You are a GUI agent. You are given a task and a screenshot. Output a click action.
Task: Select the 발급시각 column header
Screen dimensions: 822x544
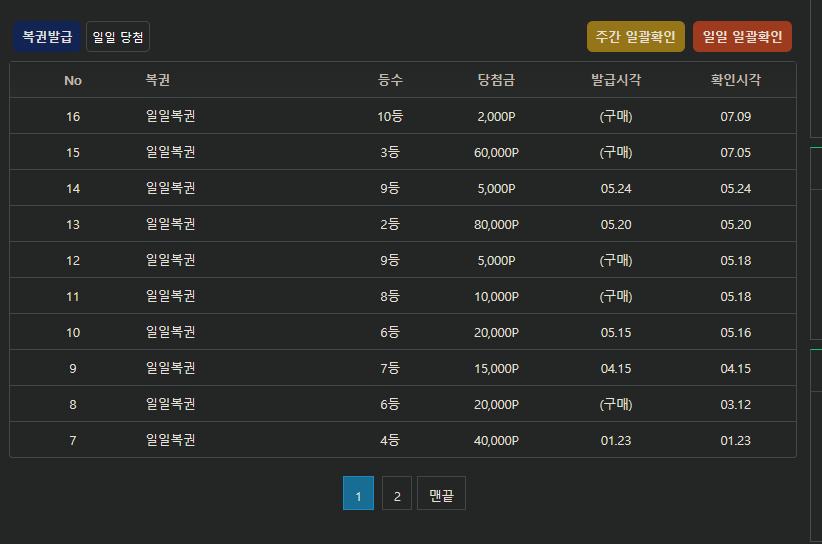(x=616, y=80)
